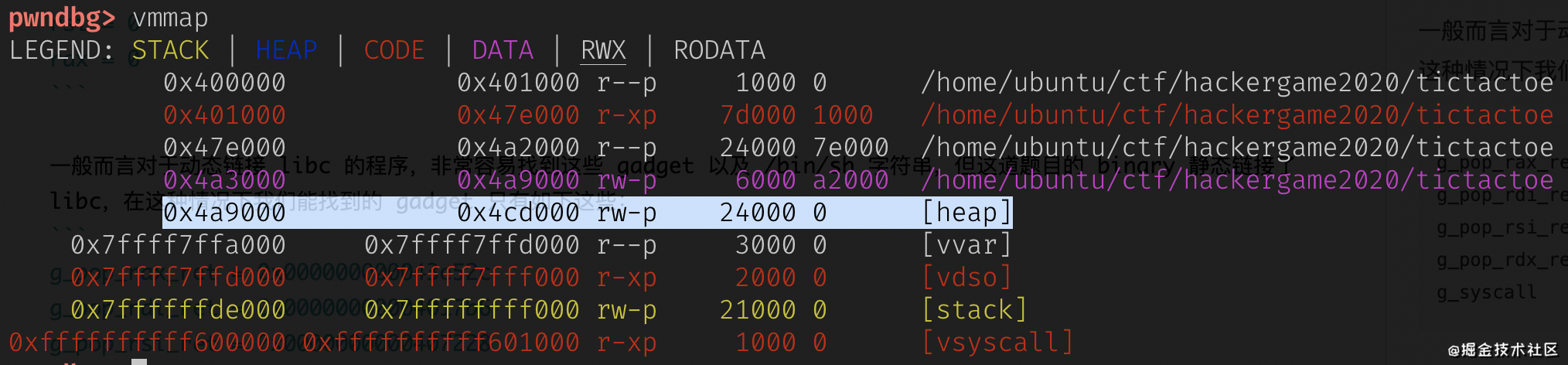Click heap start address 0x4a9000
Viewport: 1568px width, 365px height.
click(x=224, y=213)
